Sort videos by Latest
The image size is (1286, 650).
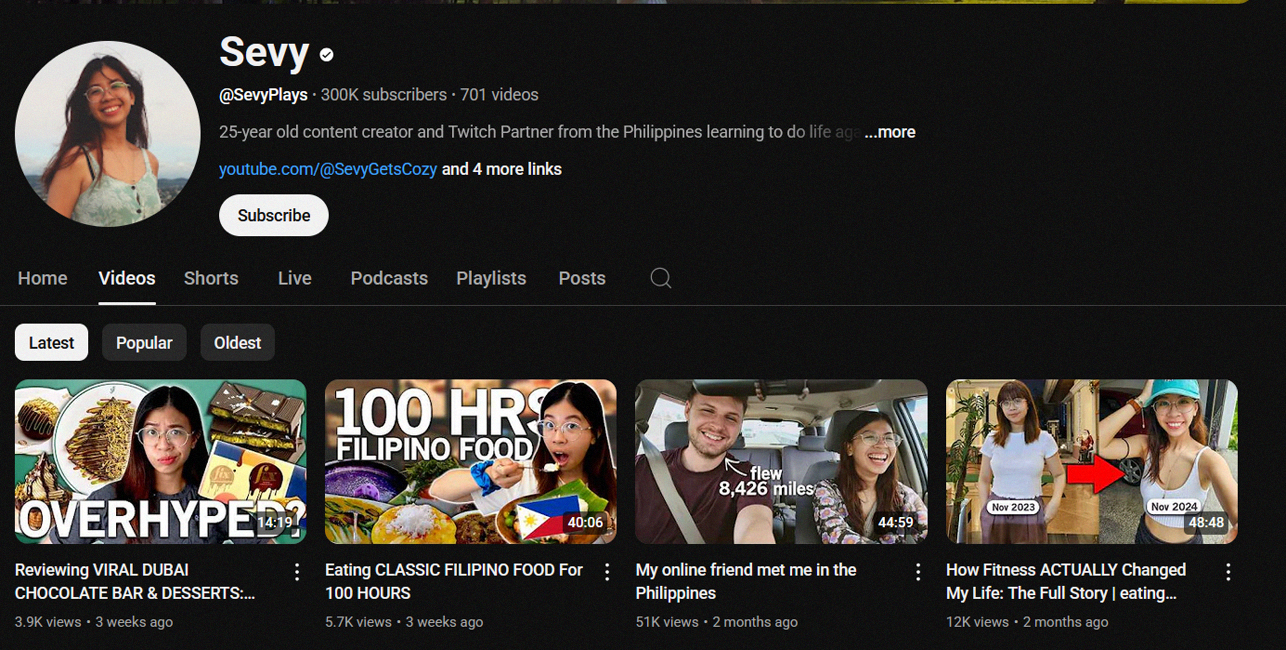pyautogui.click(x=51, y=342)
